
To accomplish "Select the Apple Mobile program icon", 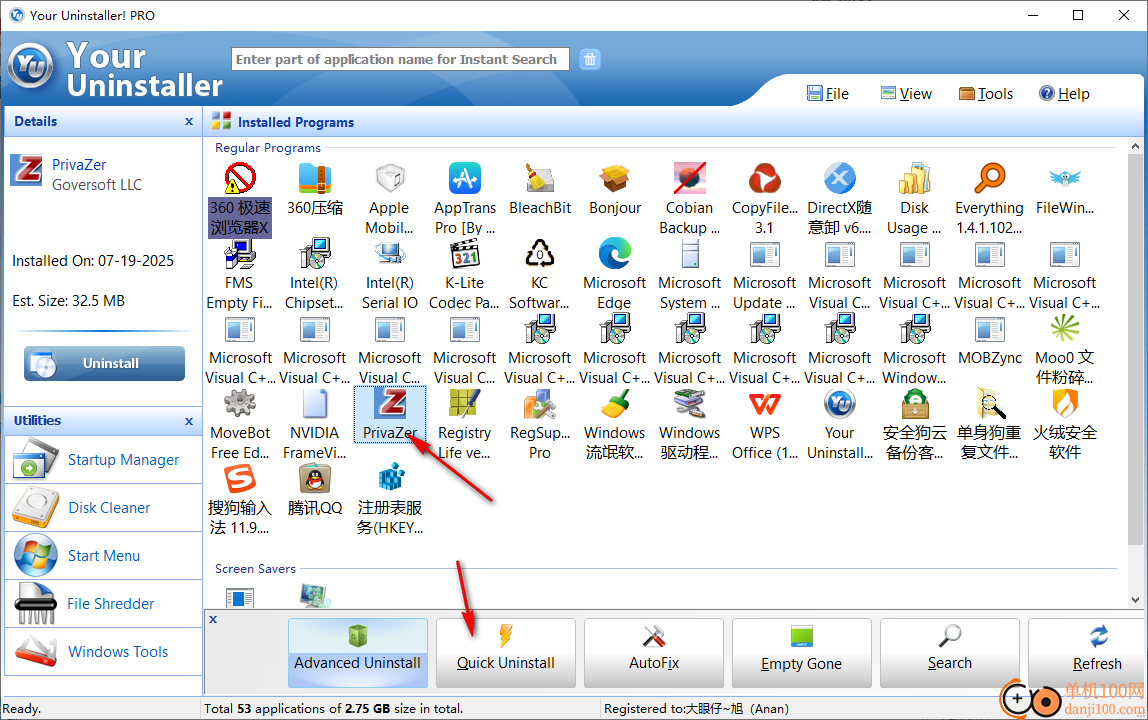I will pyautogui.click(x=390, y=178).
